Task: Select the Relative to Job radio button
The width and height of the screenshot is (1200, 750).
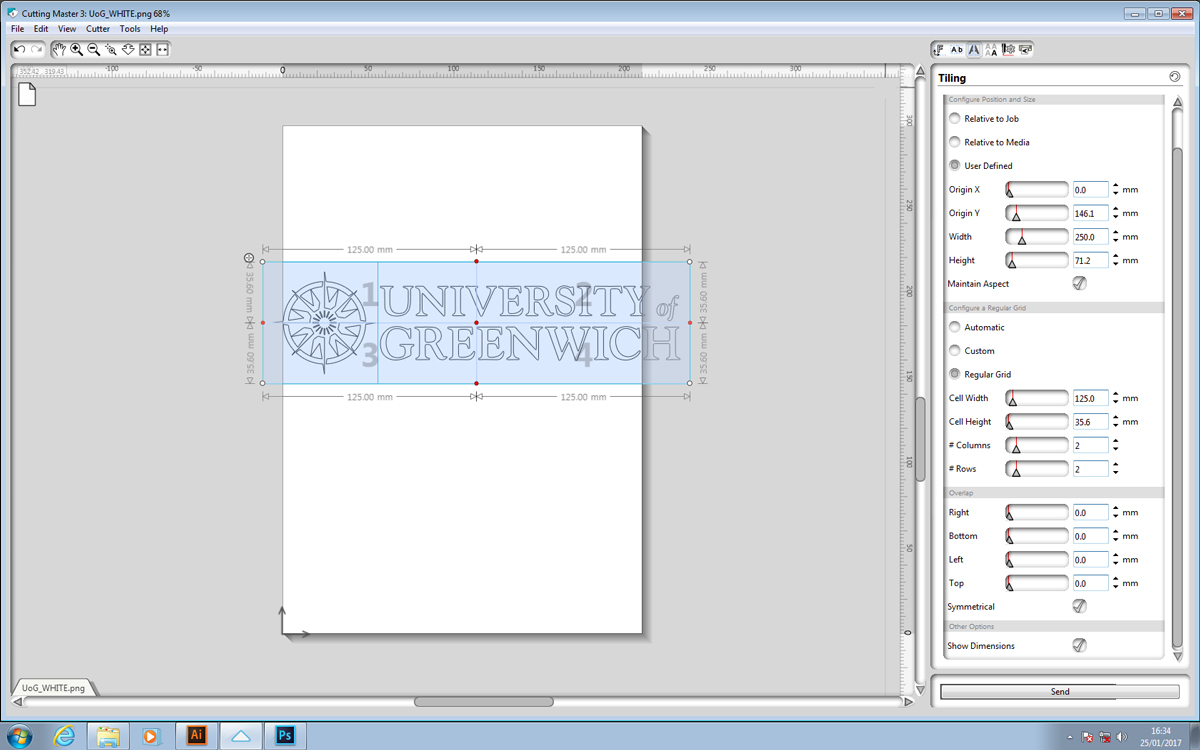Action: [x=954, y=119]
